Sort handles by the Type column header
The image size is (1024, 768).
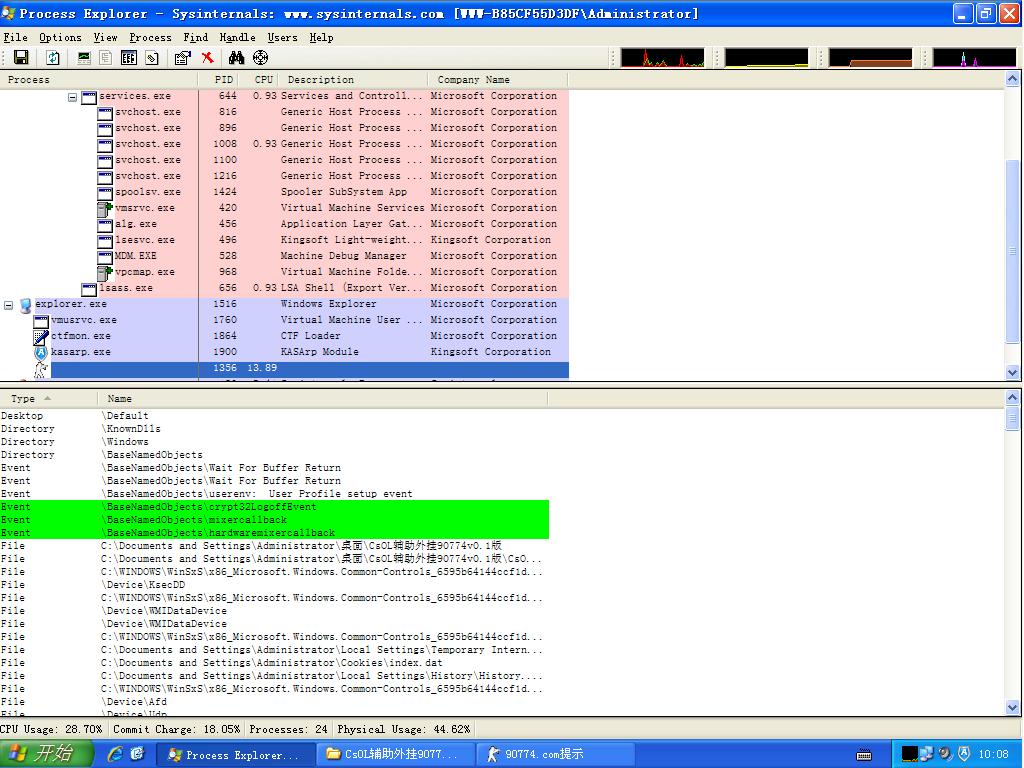48,398
